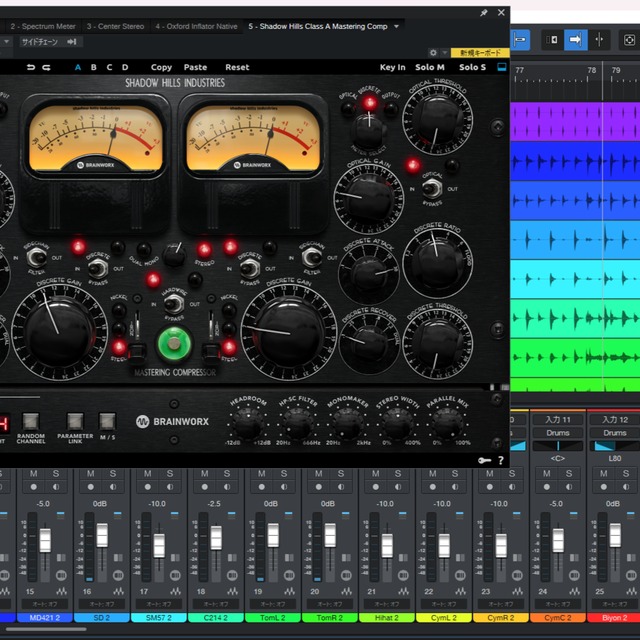Toggle the Random Channel button
This screenshot has height=640, width=640.
(x=31, y=421)
